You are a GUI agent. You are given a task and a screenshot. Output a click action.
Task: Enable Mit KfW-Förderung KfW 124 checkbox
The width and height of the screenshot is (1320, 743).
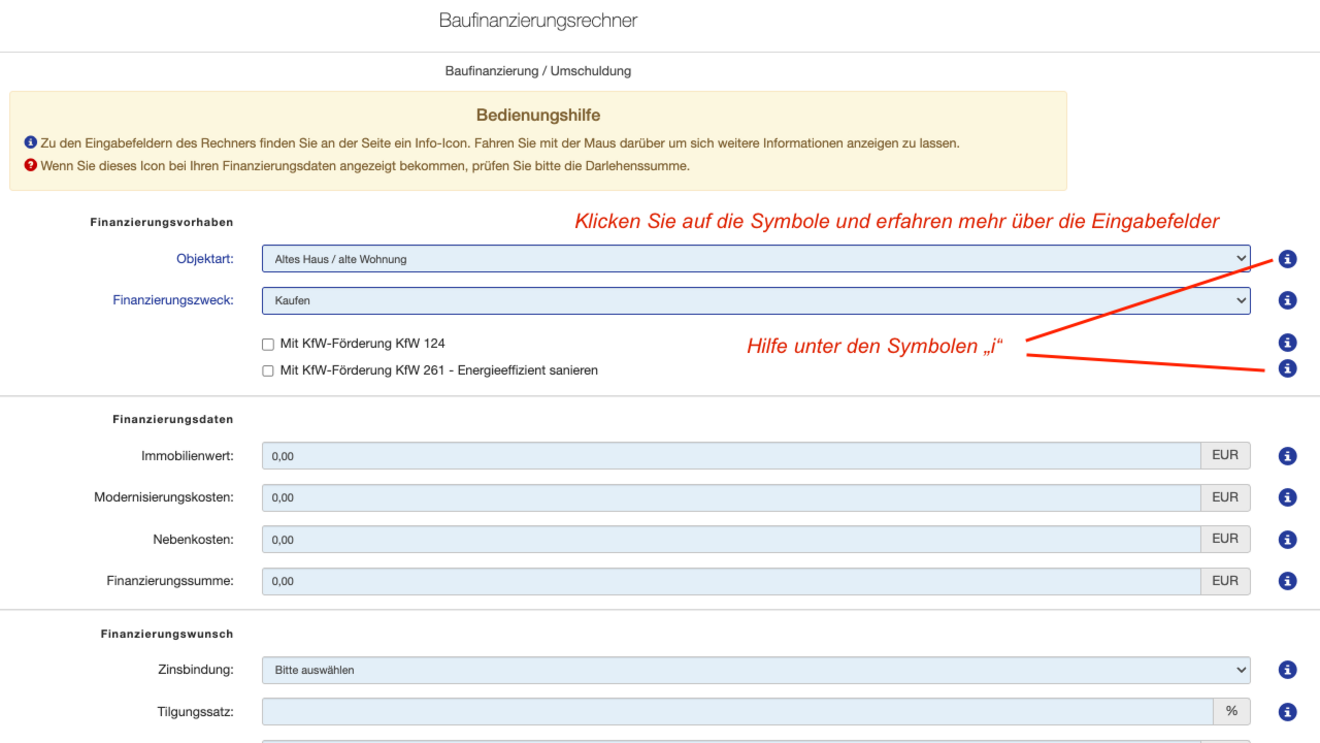[268, 344]
